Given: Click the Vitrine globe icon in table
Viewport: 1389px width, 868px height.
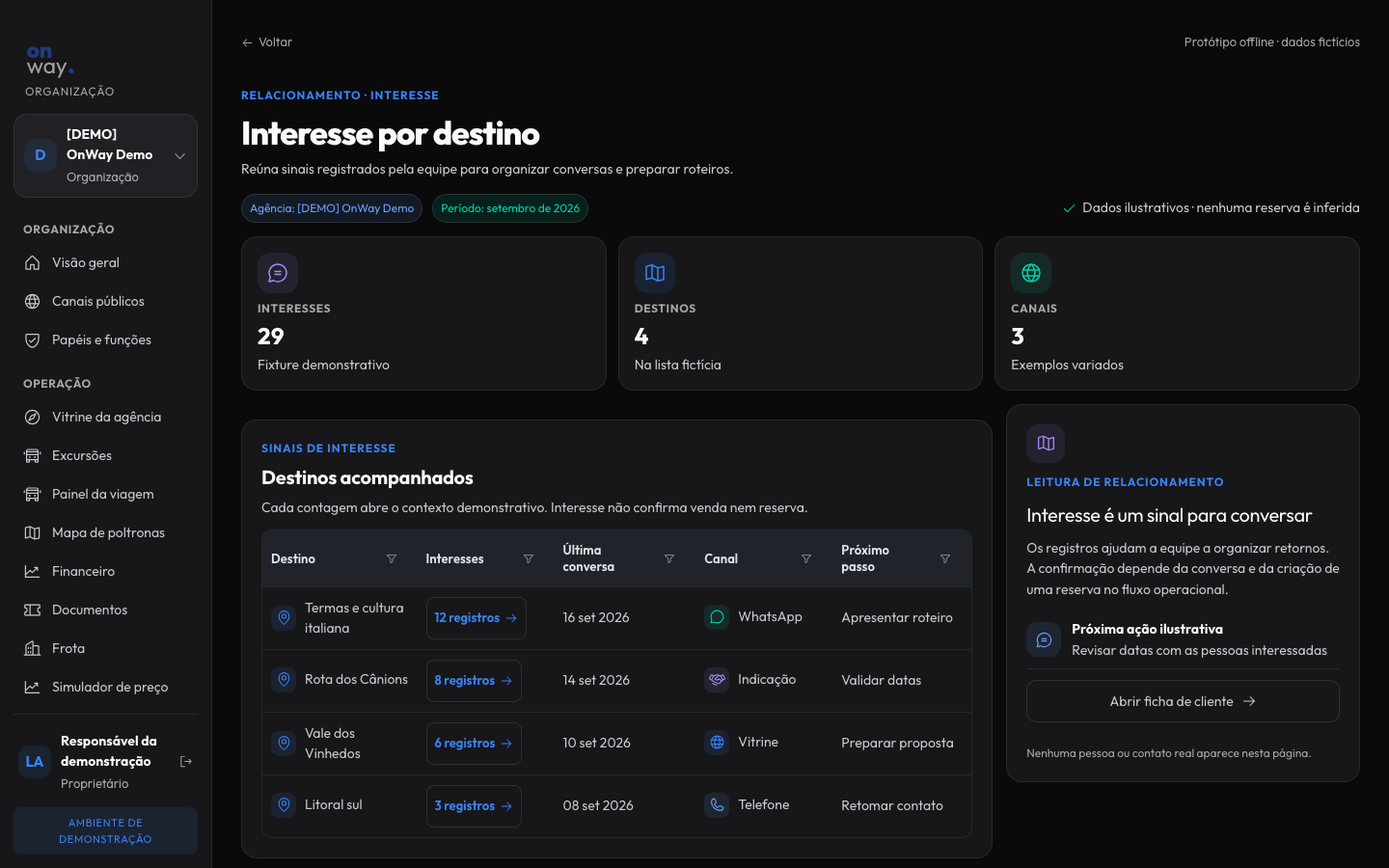Looking at the screenshot, I should 717,743.
